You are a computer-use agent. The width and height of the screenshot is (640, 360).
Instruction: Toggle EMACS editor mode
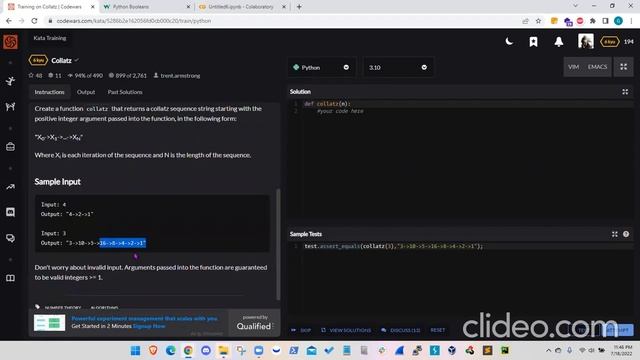pyautogui.click(x=597, y=67)
